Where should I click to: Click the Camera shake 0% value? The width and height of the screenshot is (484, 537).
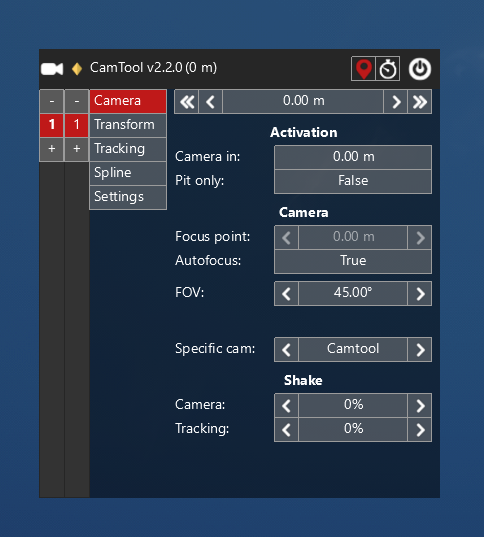pos(353,405)
